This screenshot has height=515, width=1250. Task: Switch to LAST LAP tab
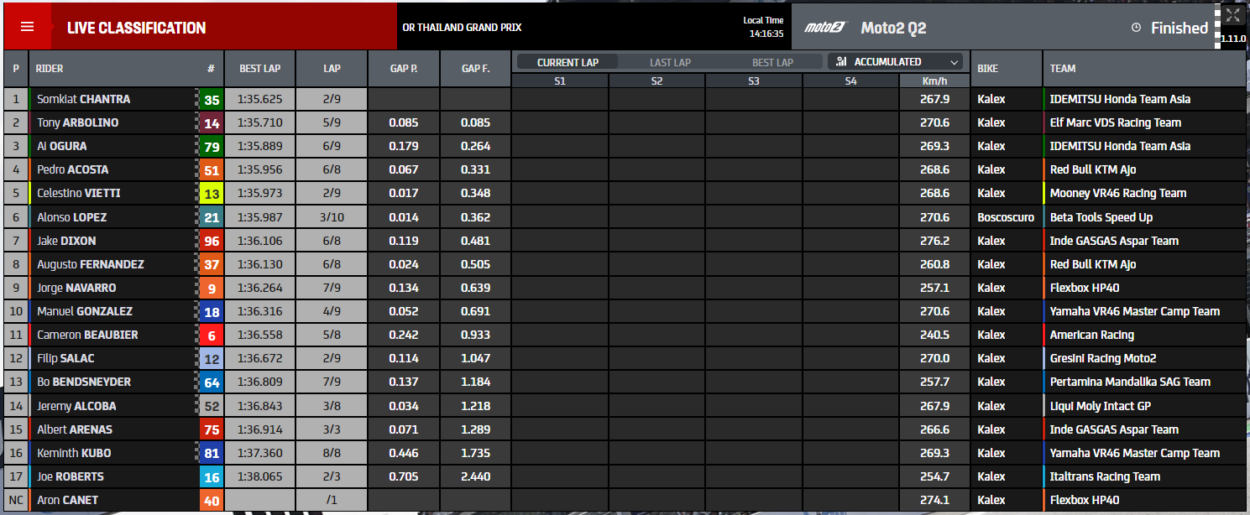point(670,62)
